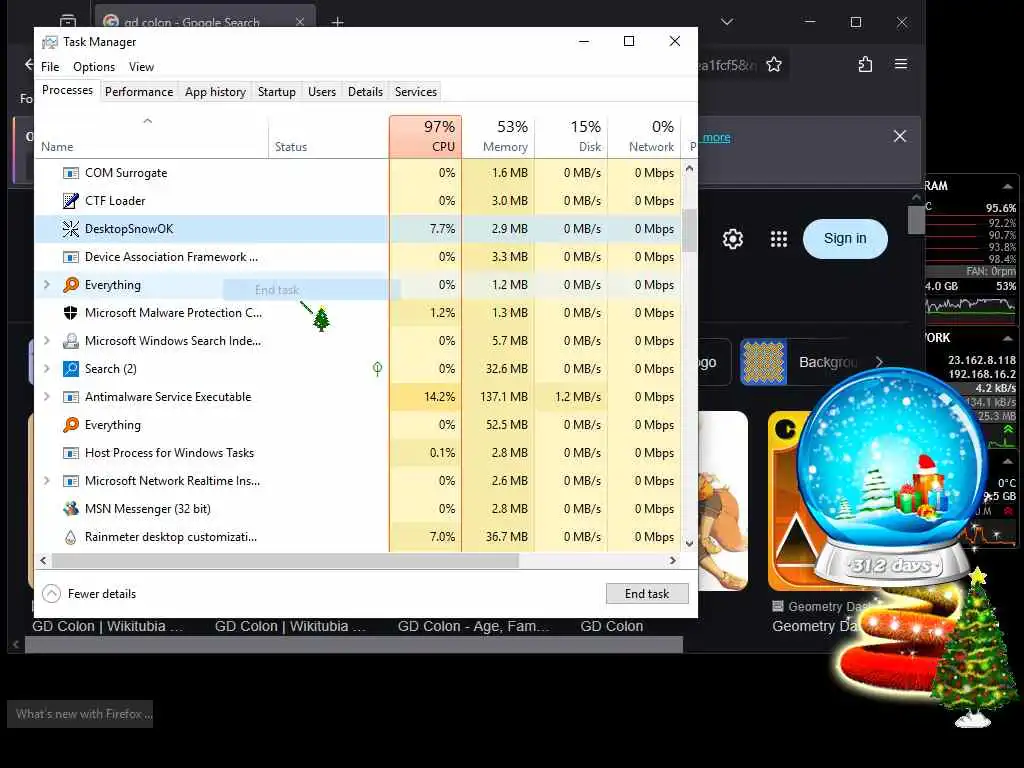Viewport: 1024px width, 768px height.
Task: Click the vertical scrollbar thumb in process list
Action: [x=690, y=230]
